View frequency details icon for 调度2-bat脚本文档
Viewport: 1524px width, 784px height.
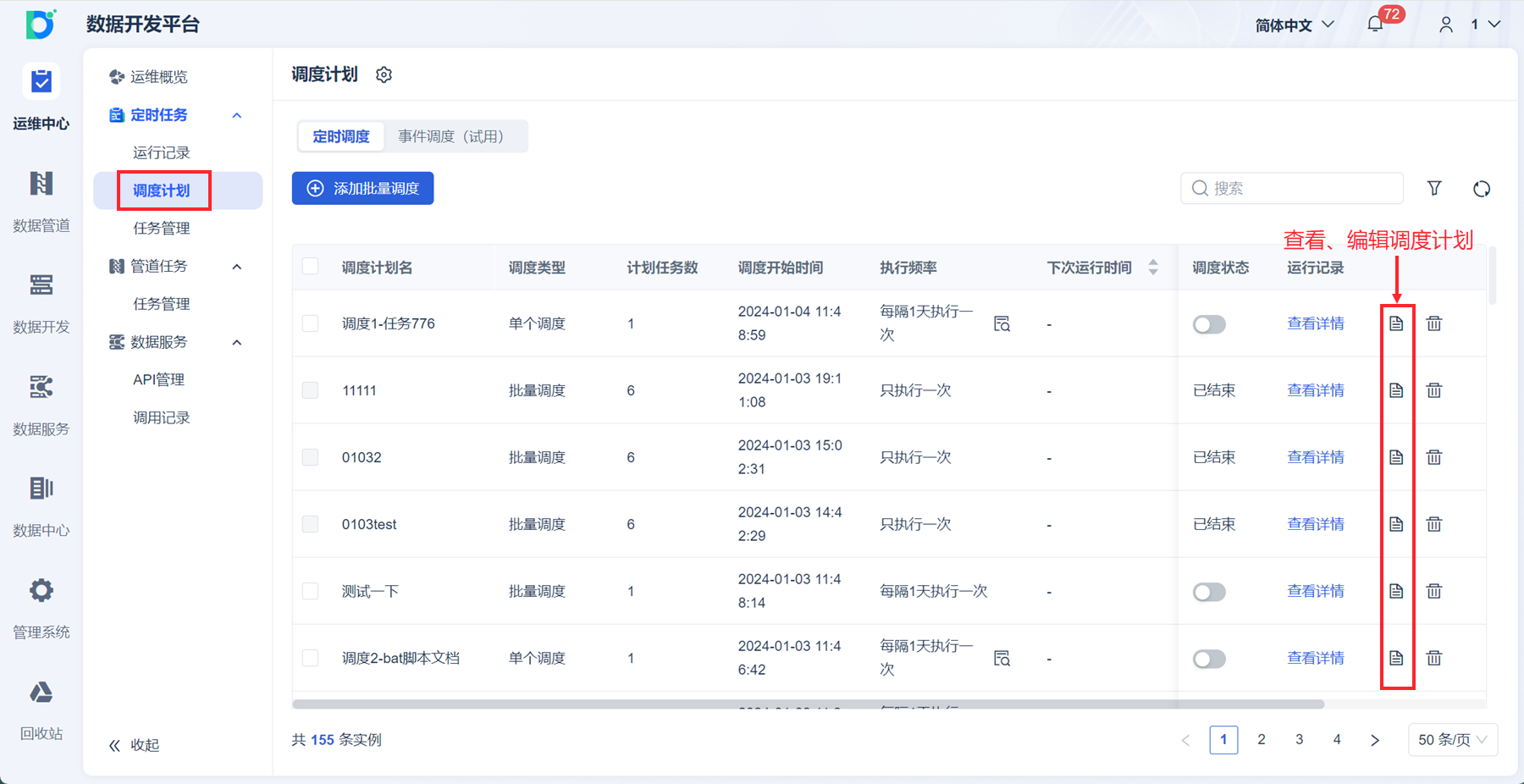coord(1002,658)
